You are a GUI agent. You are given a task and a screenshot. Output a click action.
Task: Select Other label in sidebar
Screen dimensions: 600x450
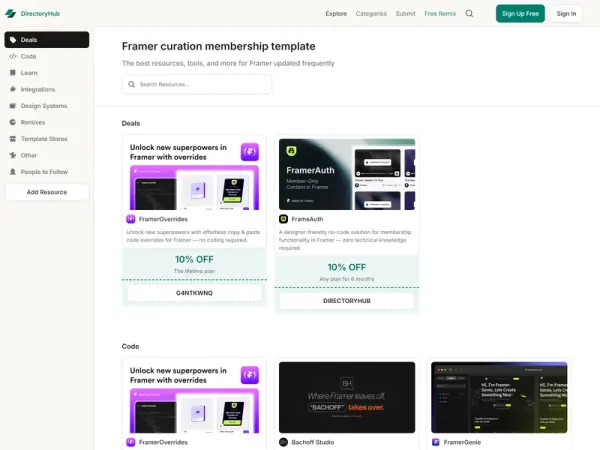point(29,155)
